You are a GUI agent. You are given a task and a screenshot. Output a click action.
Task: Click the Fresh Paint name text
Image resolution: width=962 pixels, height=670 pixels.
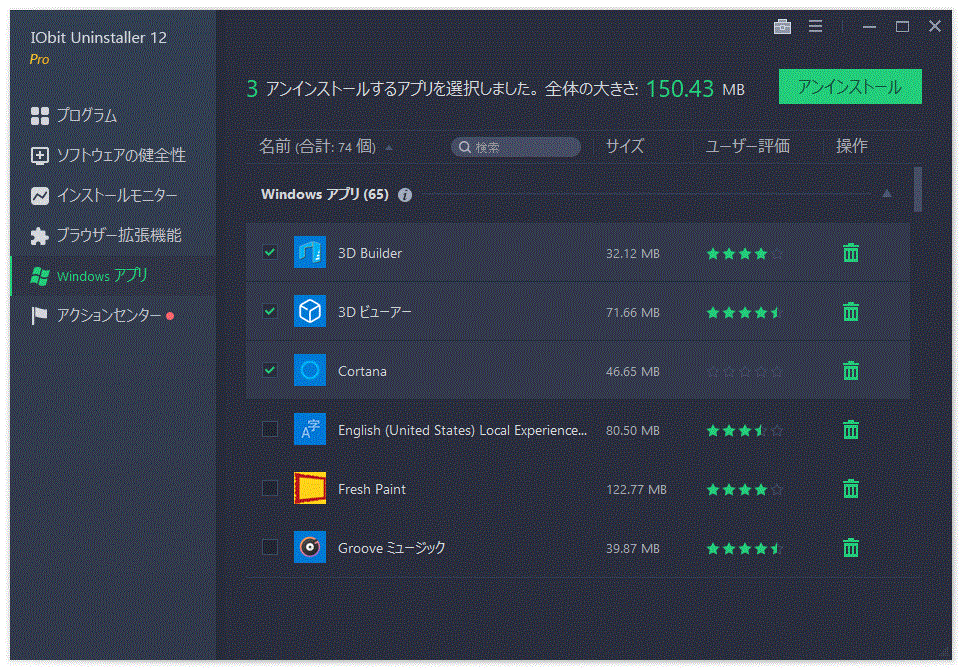coord(372,489)
